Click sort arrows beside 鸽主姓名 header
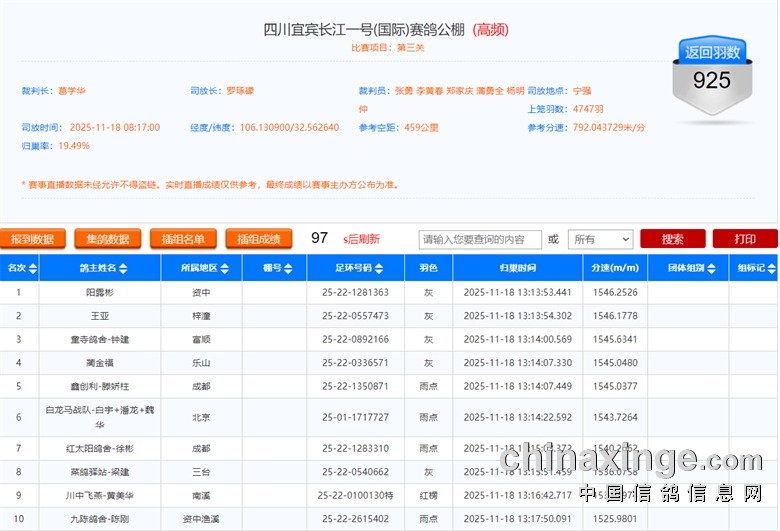The height and width of the screenshot is (531, 780). click(124, 269)
